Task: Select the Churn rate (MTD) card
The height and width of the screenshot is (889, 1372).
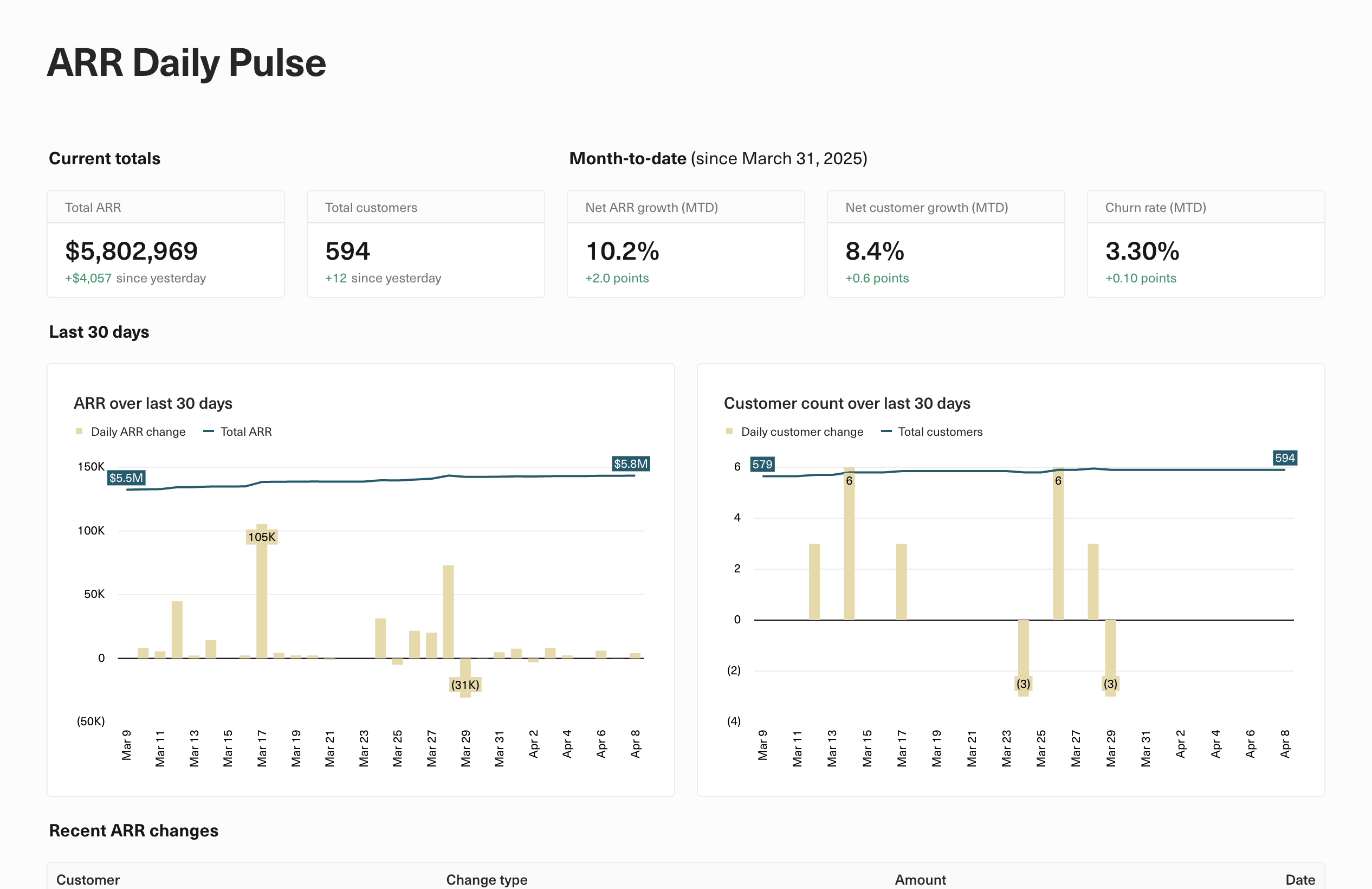Action: 1206,244
